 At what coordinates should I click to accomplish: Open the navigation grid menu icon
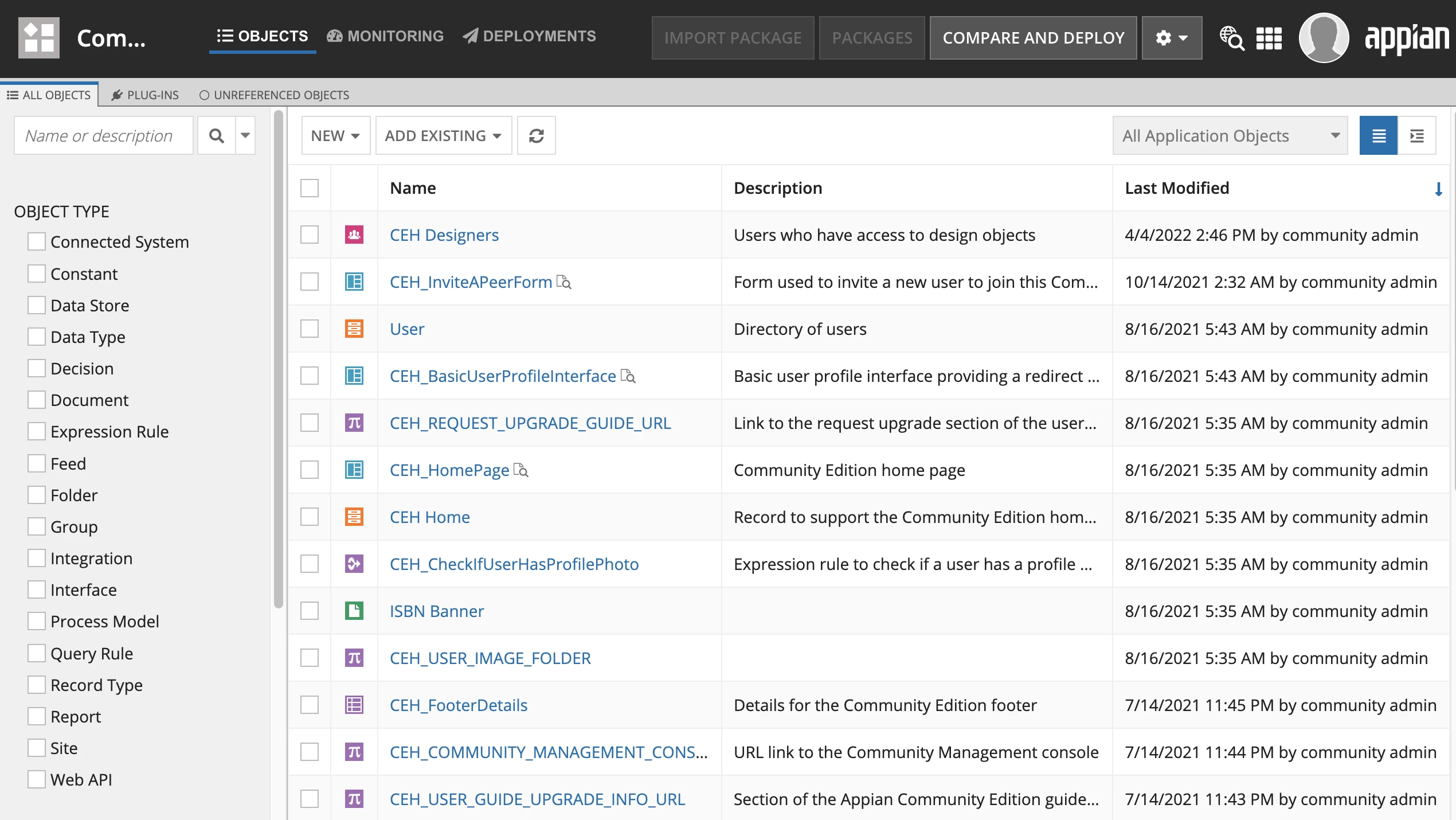[1269, 38]
